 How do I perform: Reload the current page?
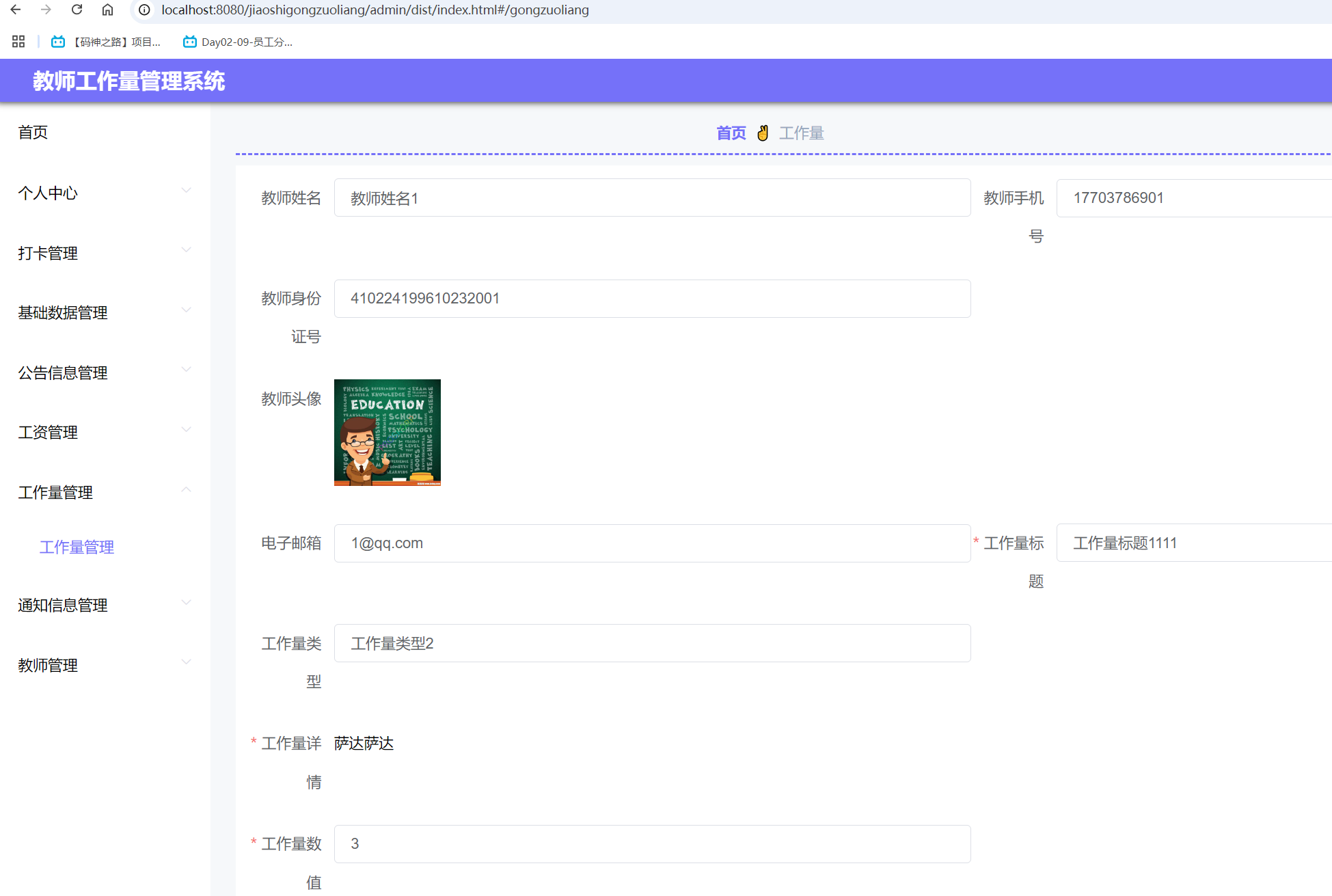click(x=76, y=10)
